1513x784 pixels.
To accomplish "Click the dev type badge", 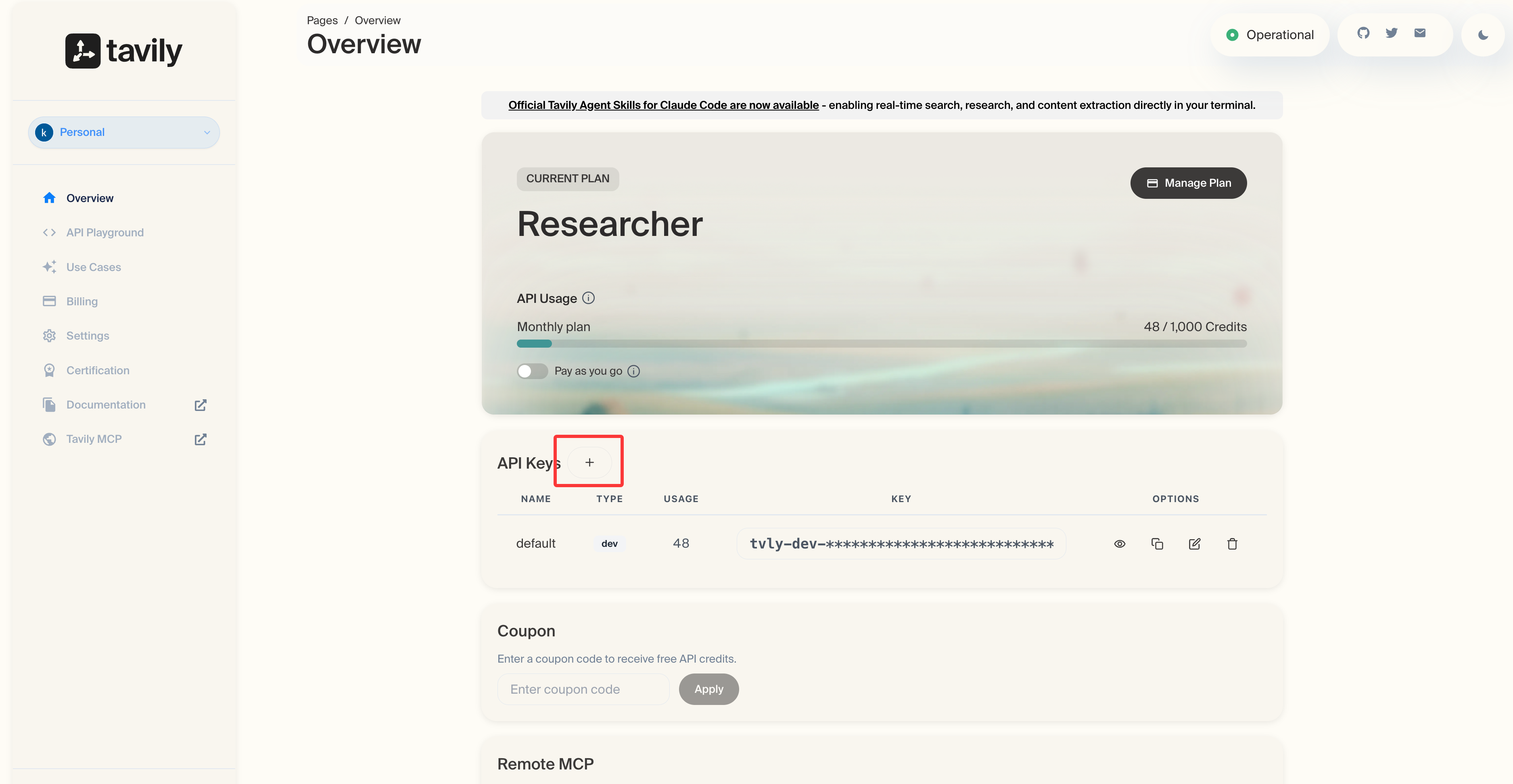I will click(x=609, y=544).
